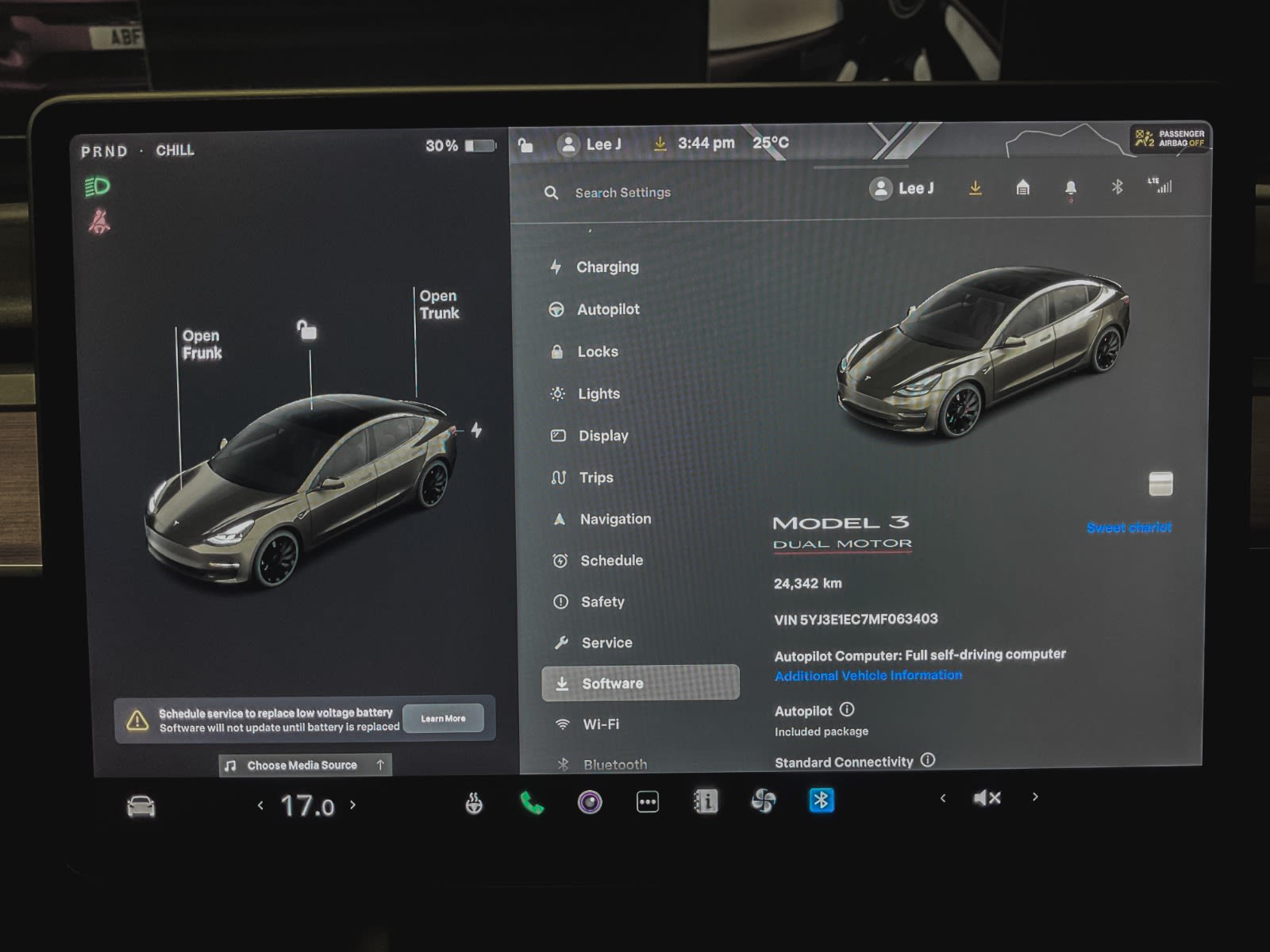Tap the Passenger Airbag Off indicator
The height and width of the screenshot is (952, 1270).
click(x=1169, y=138)
